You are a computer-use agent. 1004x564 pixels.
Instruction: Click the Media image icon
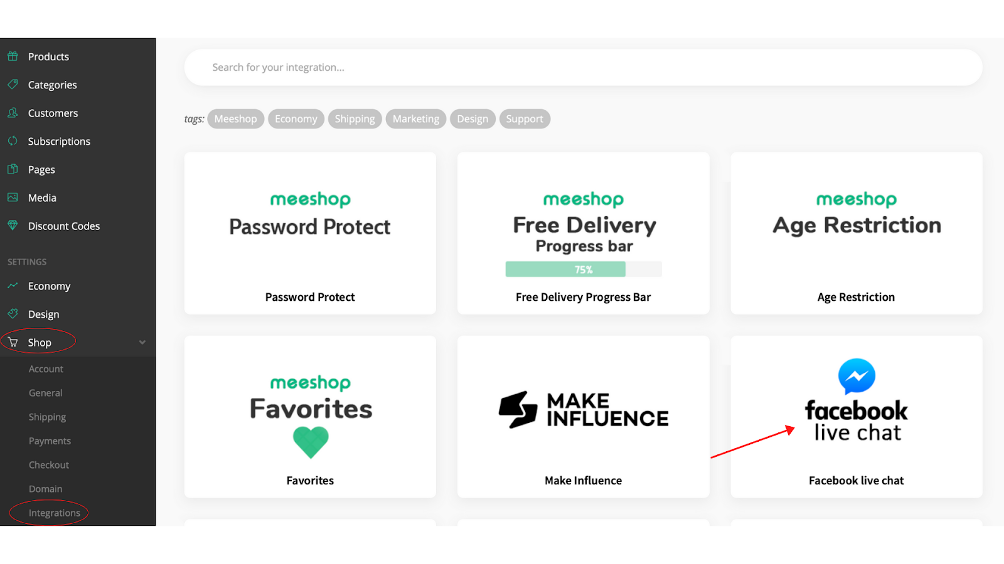(13, 197)
